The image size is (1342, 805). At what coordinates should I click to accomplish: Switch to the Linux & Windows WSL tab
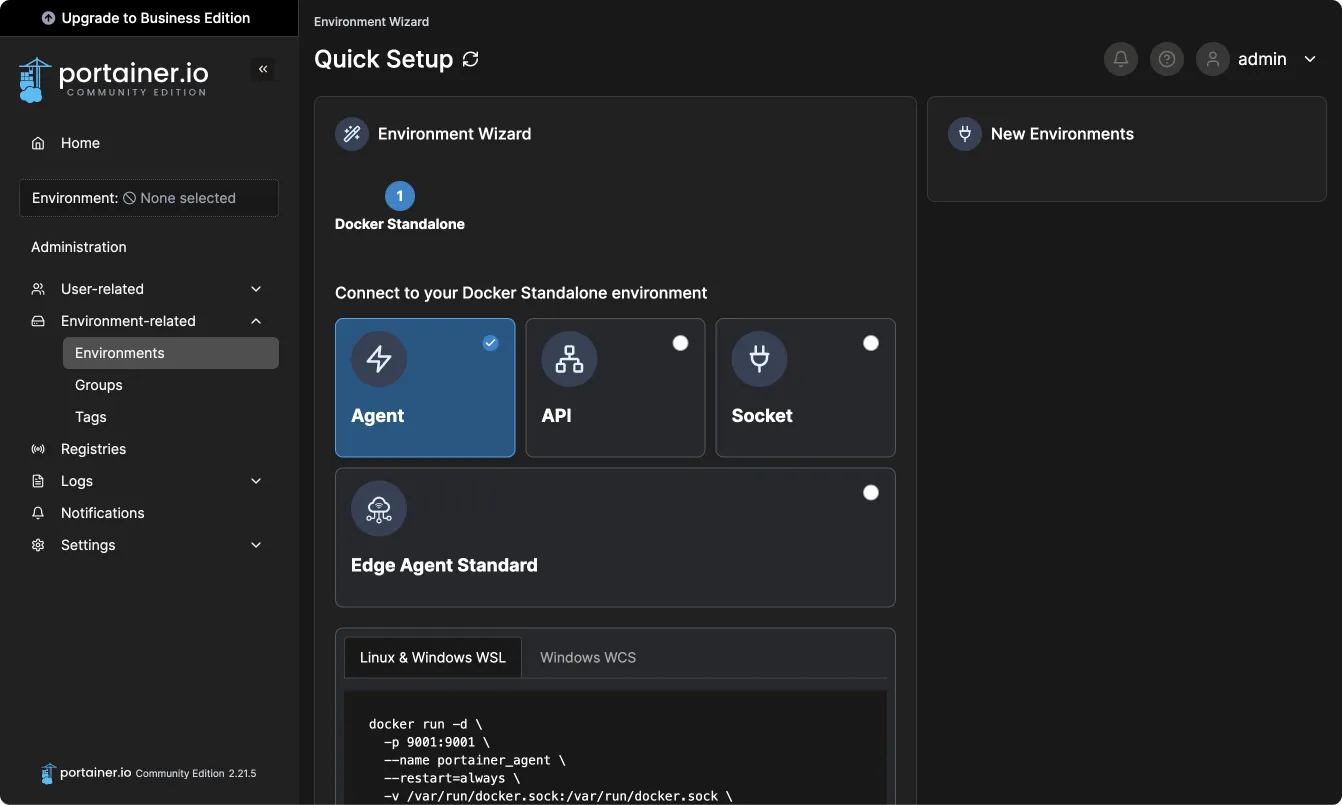[x=433, y=657]
